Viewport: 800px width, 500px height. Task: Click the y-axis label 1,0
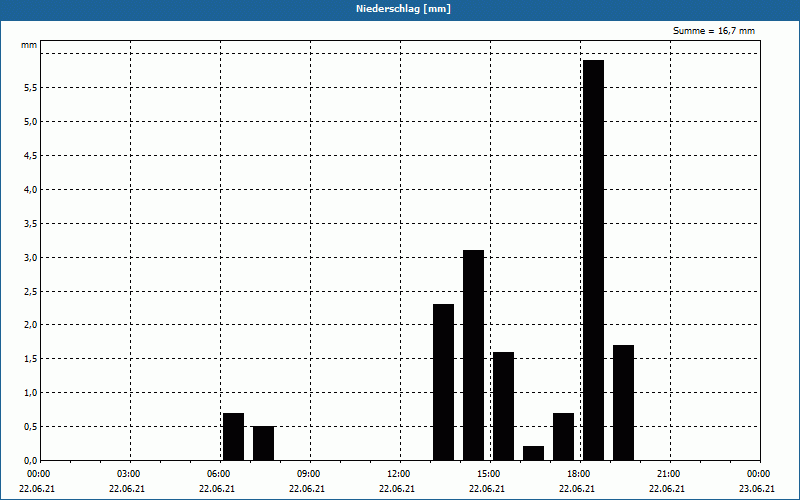point(31,392)
